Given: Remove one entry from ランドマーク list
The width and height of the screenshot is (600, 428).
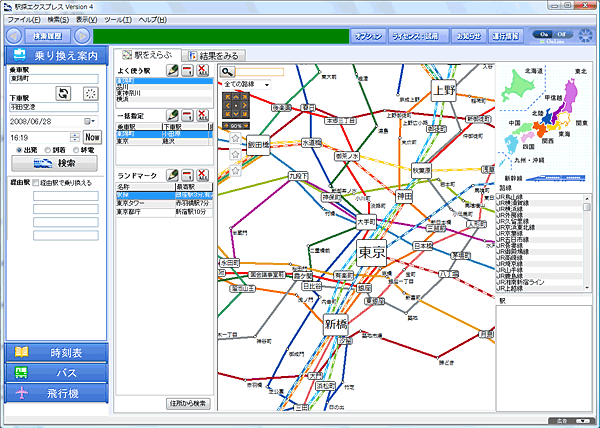Looking at the screenshot, I should tap(187, 175).
